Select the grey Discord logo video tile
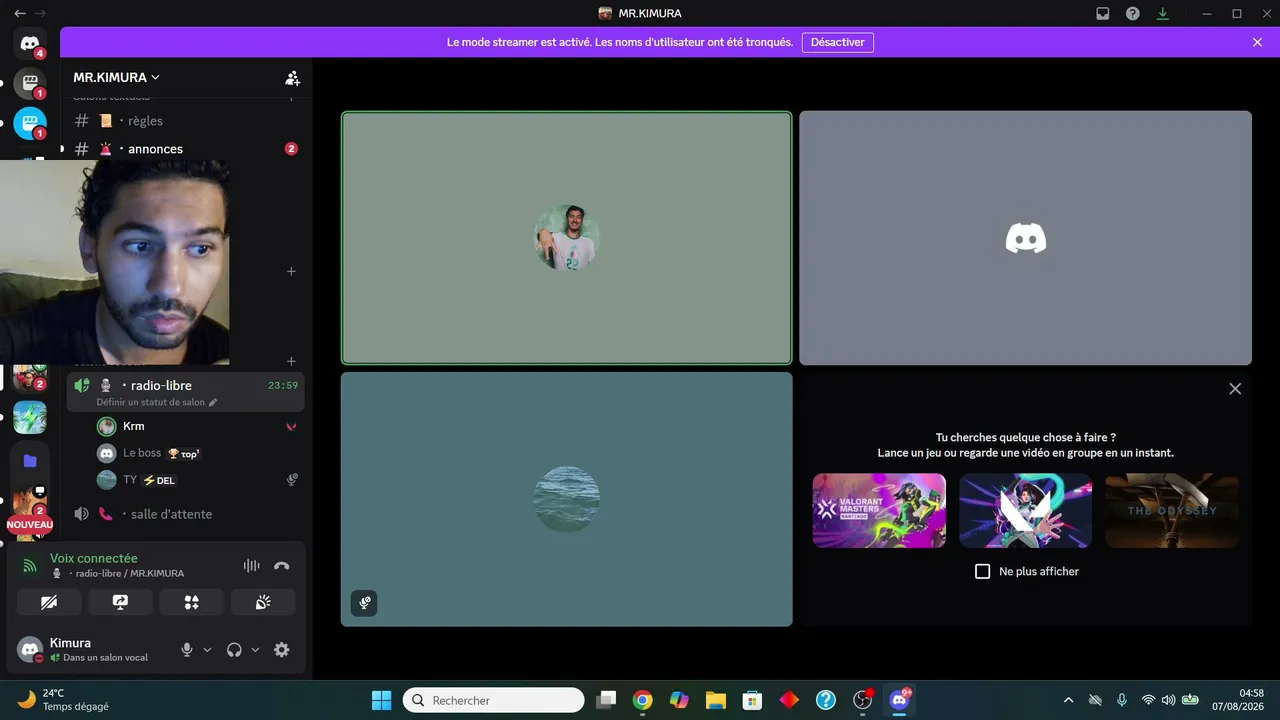 pyautogui.click(x=1025, y=238)
